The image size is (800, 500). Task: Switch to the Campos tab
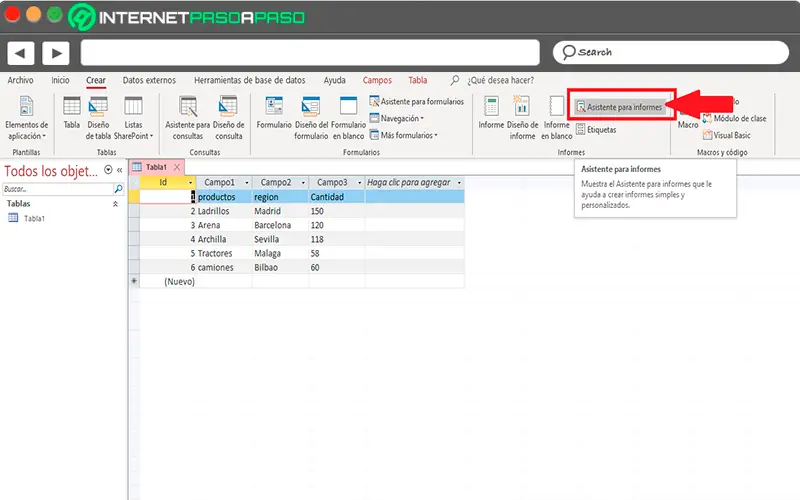tap(377, 80)
